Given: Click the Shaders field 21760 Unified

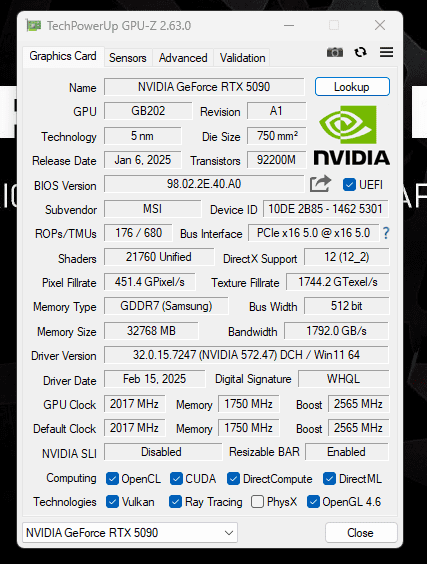Looking at the screenshot, I should (159, 257).
